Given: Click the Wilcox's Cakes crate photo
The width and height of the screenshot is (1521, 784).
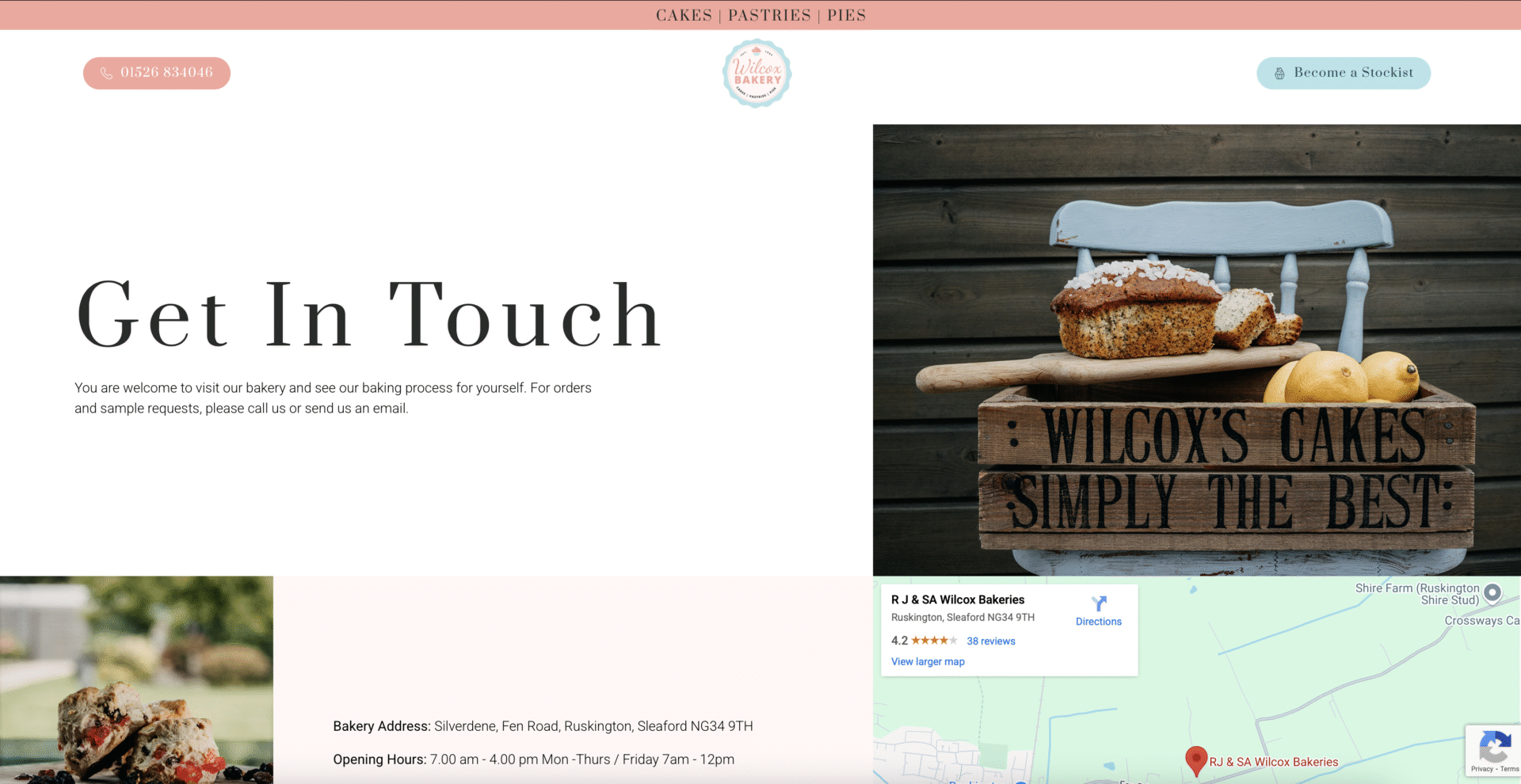Looking at the screenshot, I should pos(1196,350).
